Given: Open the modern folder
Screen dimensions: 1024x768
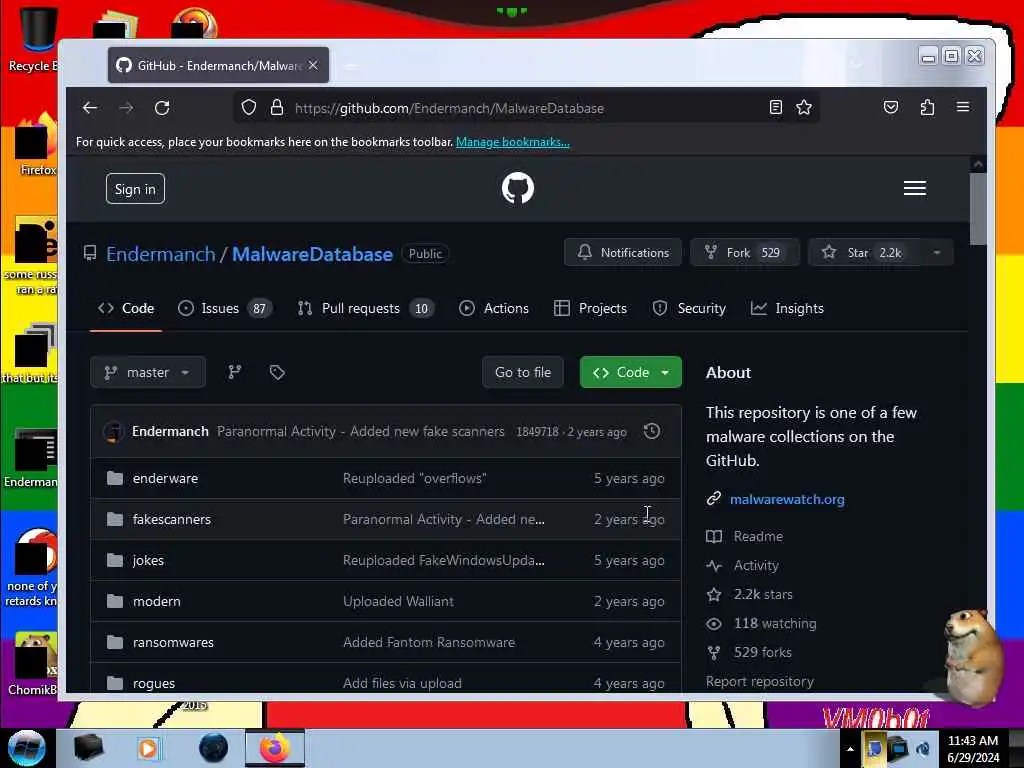Looking at the screenshot, I should 157,601.
